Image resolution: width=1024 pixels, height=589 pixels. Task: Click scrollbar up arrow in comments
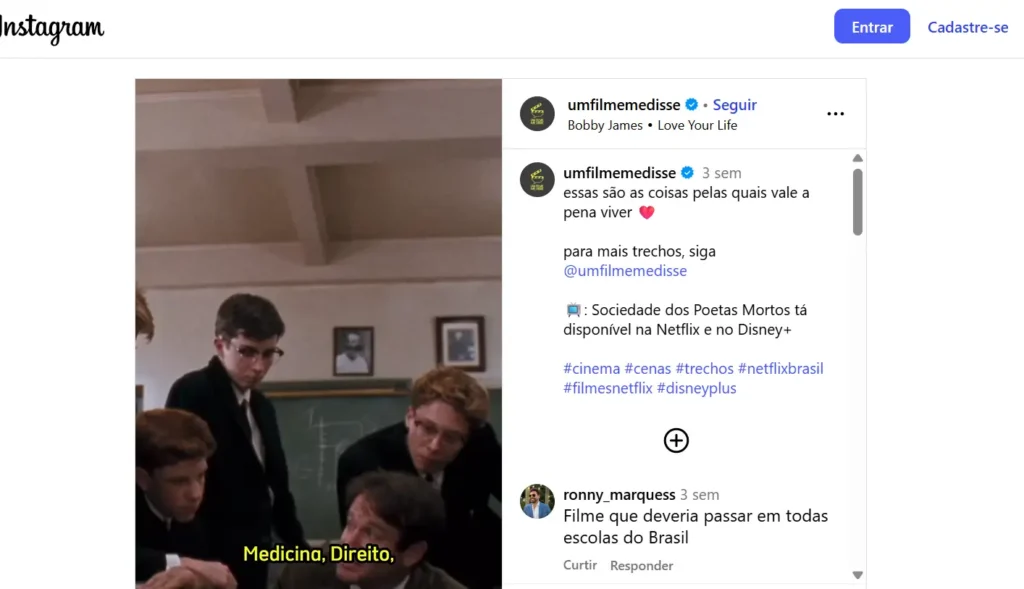click(857, 158)
